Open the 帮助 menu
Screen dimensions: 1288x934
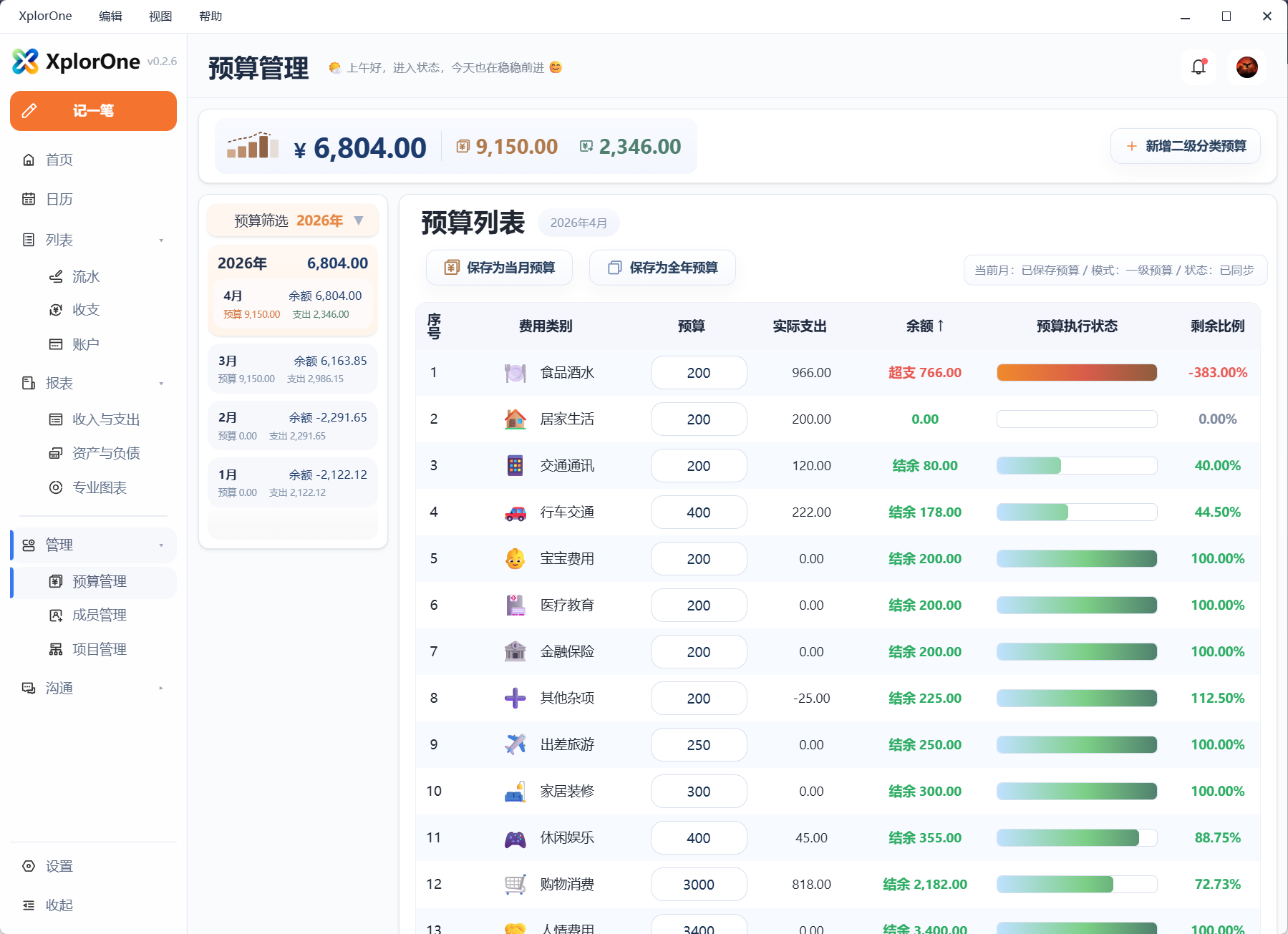(x=210, y=15)
